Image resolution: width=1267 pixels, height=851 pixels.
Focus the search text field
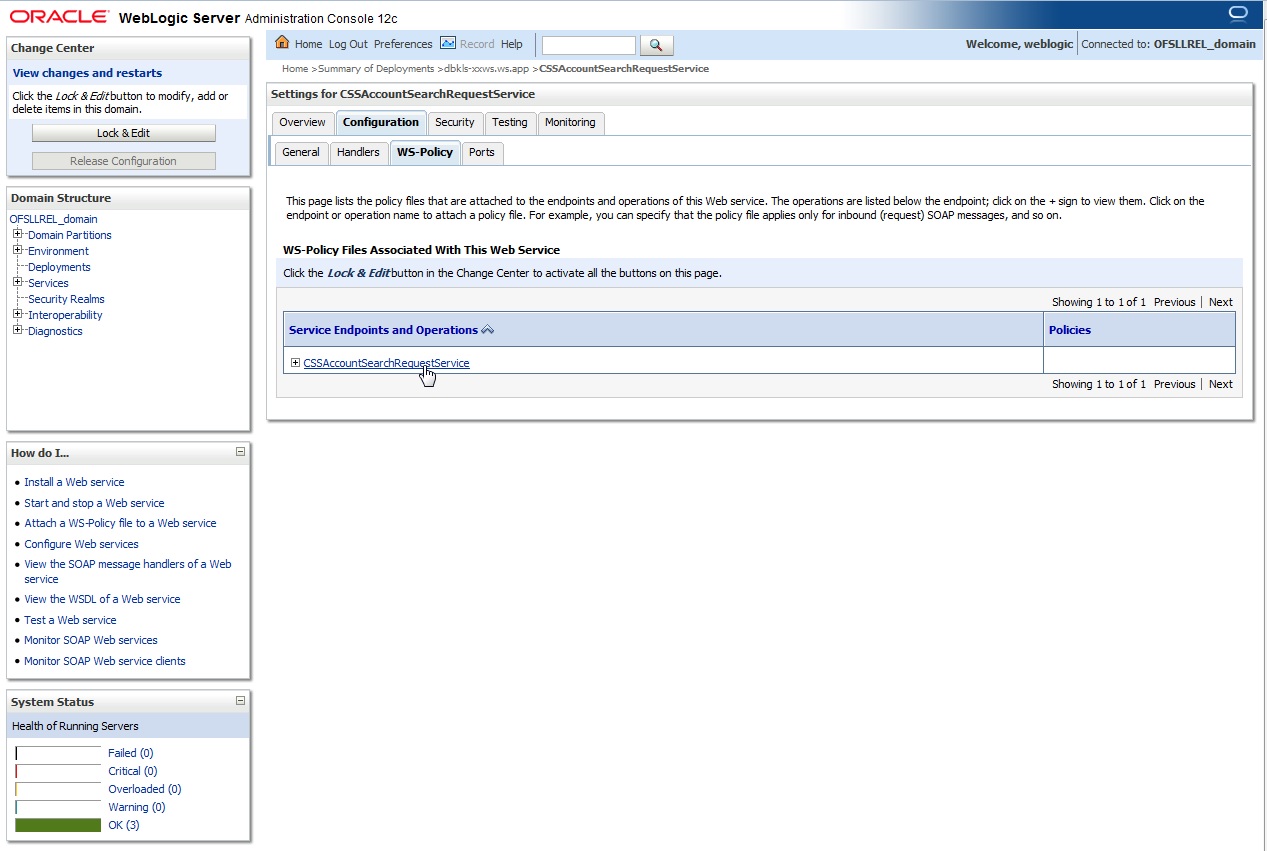pyautogui.click(x=588, y=45)
